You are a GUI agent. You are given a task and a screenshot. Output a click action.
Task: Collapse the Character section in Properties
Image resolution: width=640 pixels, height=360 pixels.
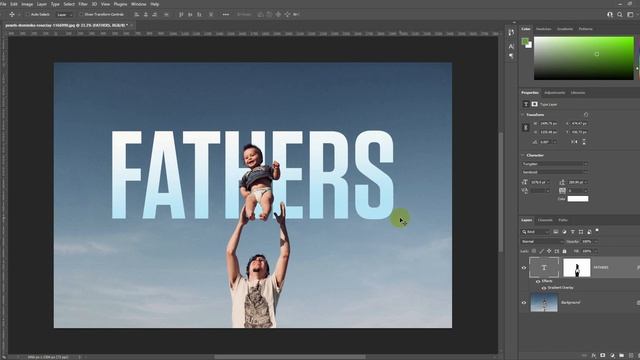(523, 156)
